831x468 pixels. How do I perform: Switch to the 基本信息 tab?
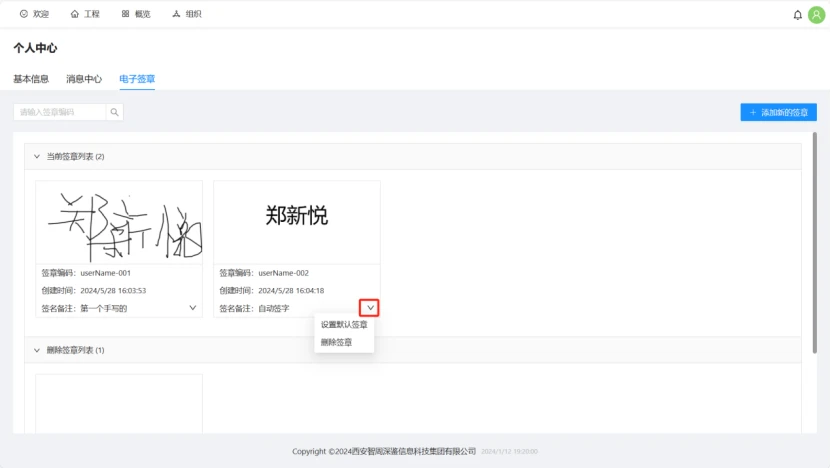[31, 79]
